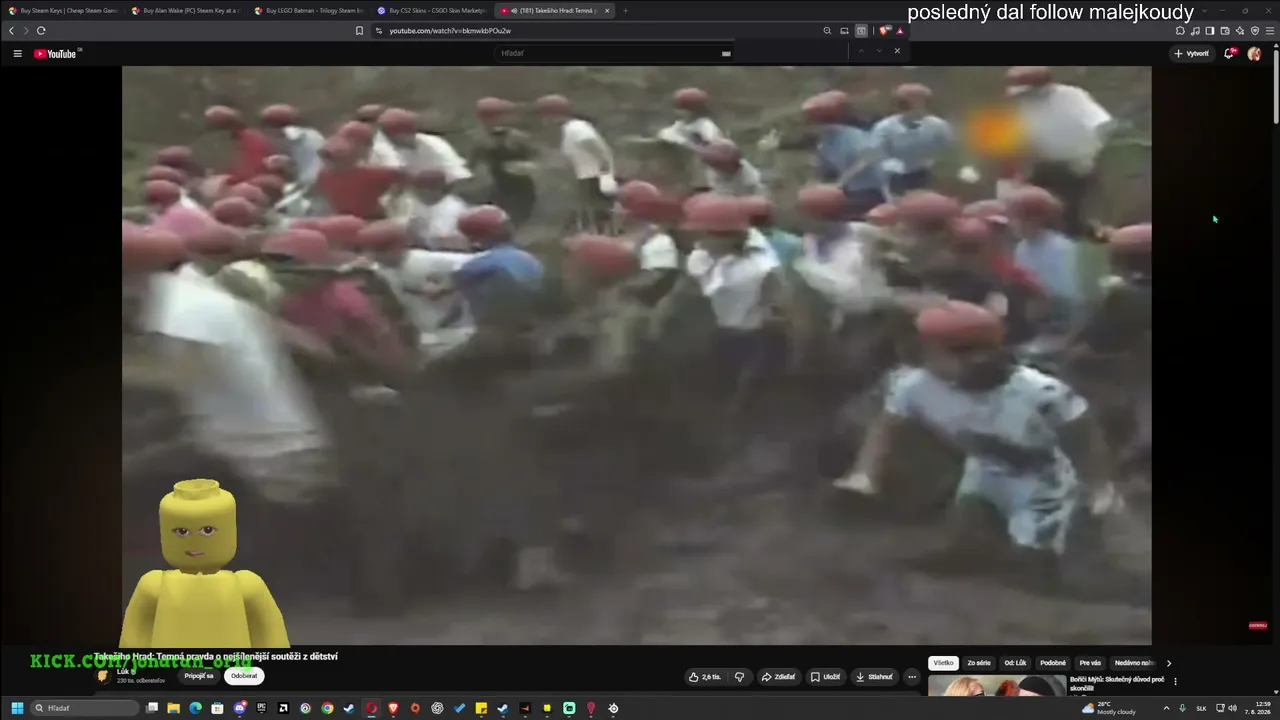Open the Bořiči Mýtů recommended video thumbnail
Viewport: 1280px width, 720px height.
pyautogui.click(x=996, y=686)
